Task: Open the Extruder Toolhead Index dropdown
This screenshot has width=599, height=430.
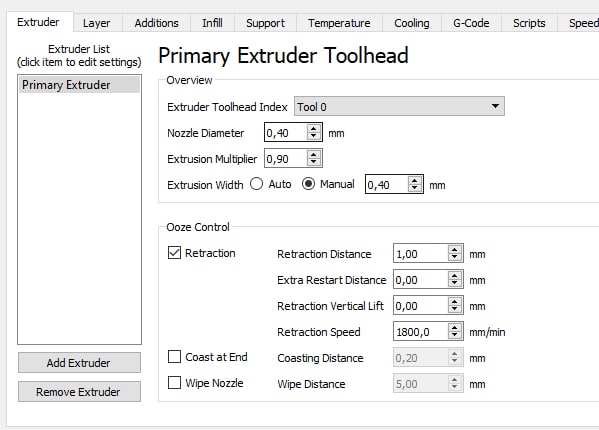Action: (399, 107)
